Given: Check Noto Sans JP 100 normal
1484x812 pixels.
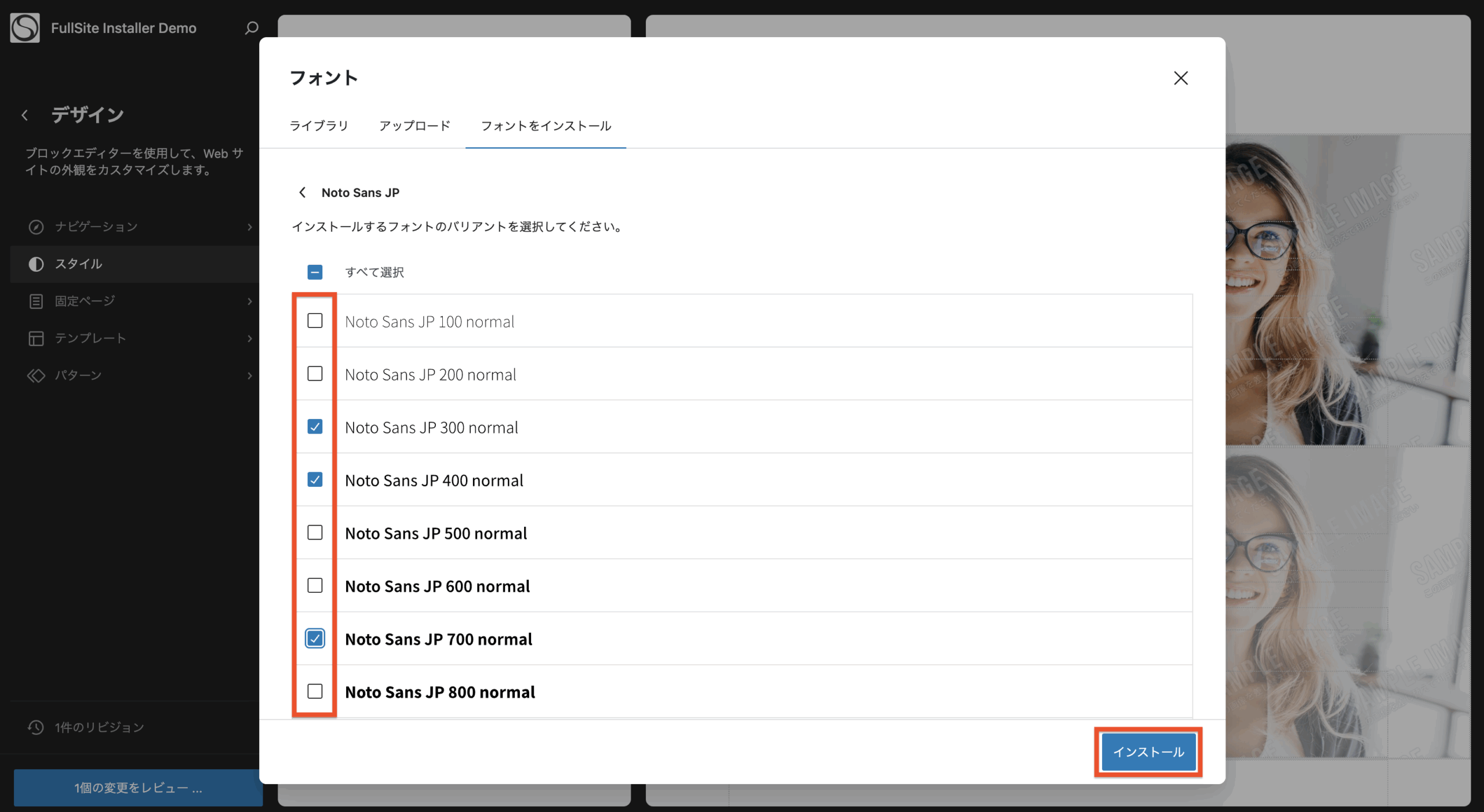Looking at the screenshot, I should [315, 321].
